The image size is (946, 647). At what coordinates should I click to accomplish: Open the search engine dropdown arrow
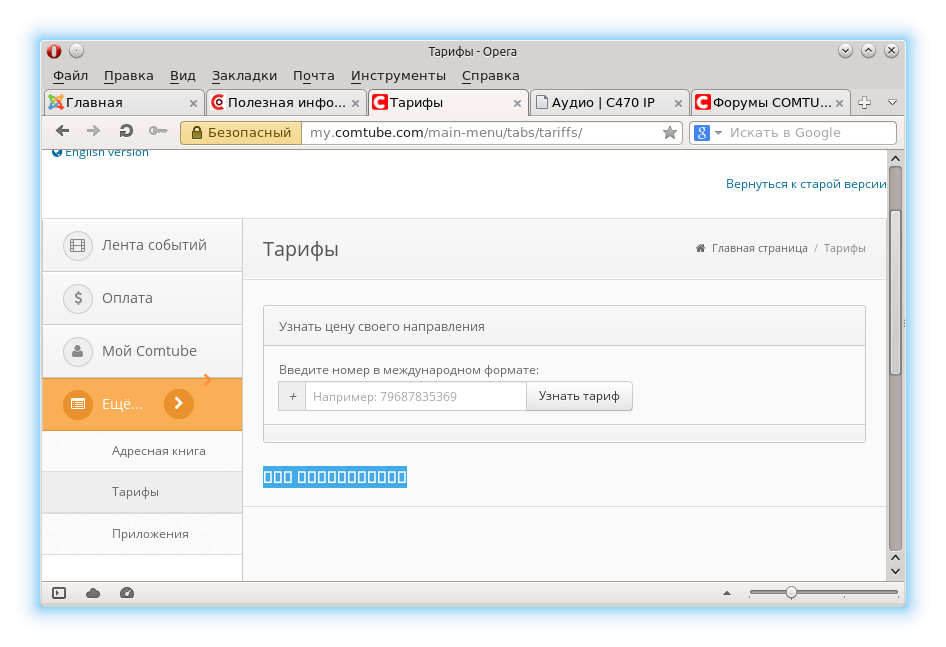coord(718,133)
